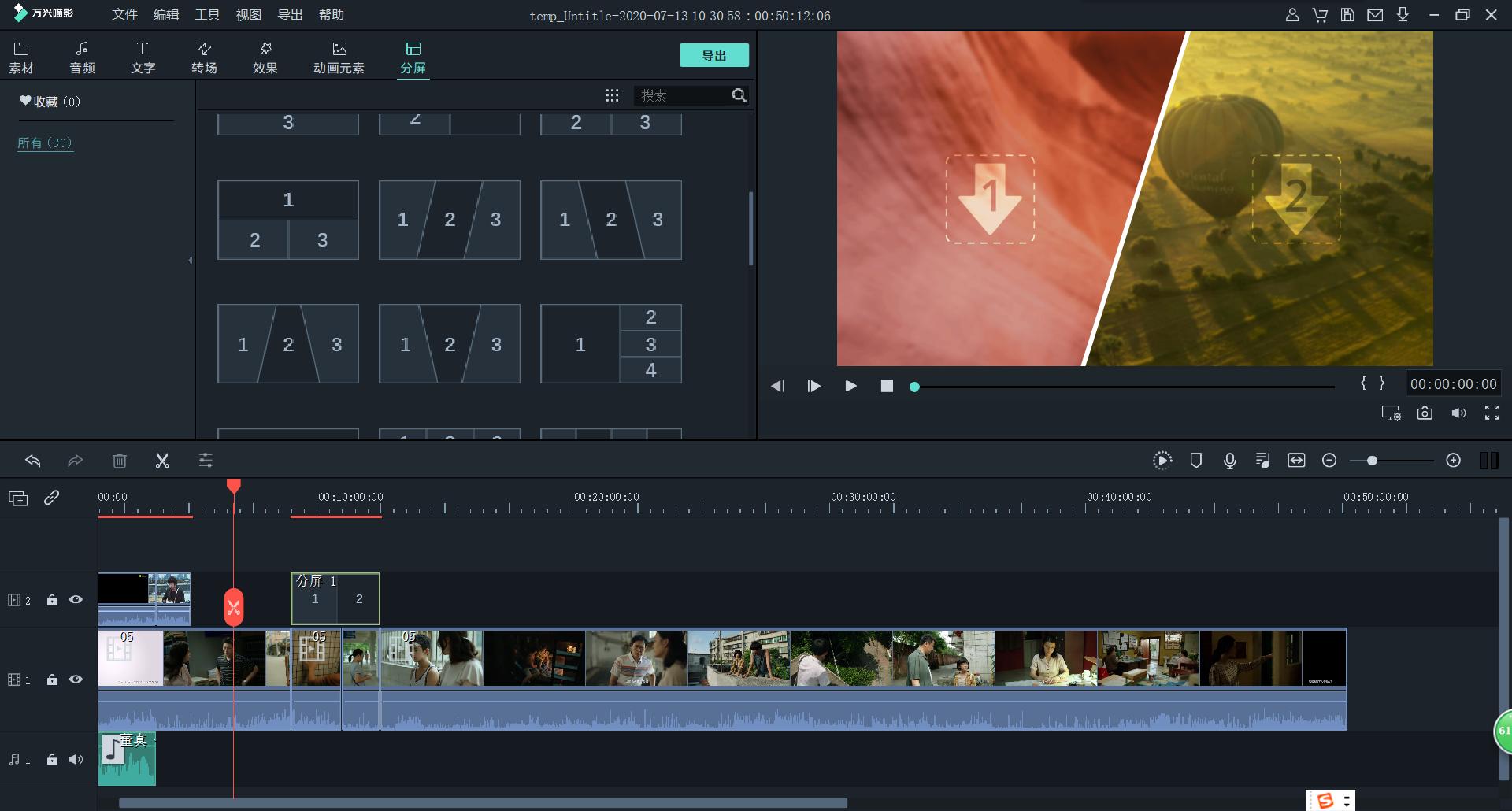Click the preview timecode field
1512x811 pixels.
[1453, 384]
